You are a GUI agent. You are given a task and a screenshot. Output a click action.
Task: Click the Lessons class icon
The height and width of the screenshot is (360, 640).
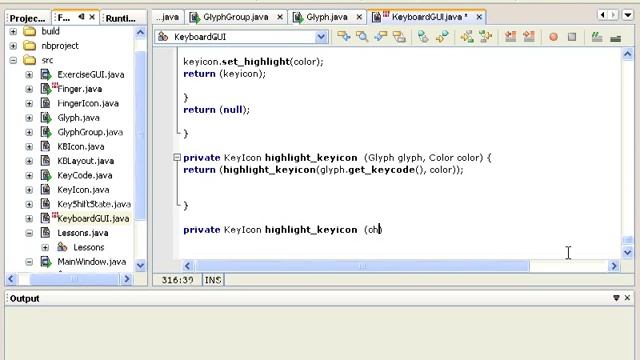tap(62, 247)
